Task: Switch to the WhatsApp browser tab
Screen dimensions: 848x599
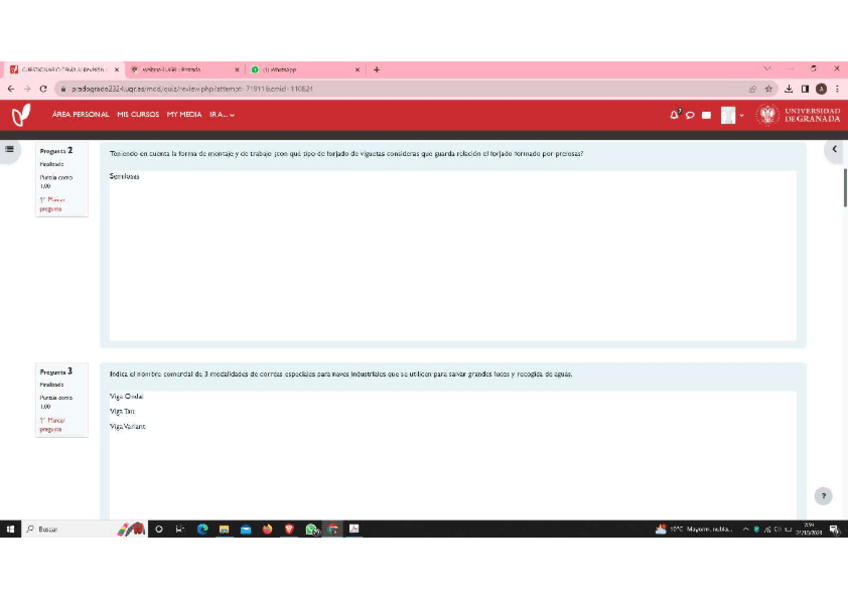Action: (x=304, y=69)
